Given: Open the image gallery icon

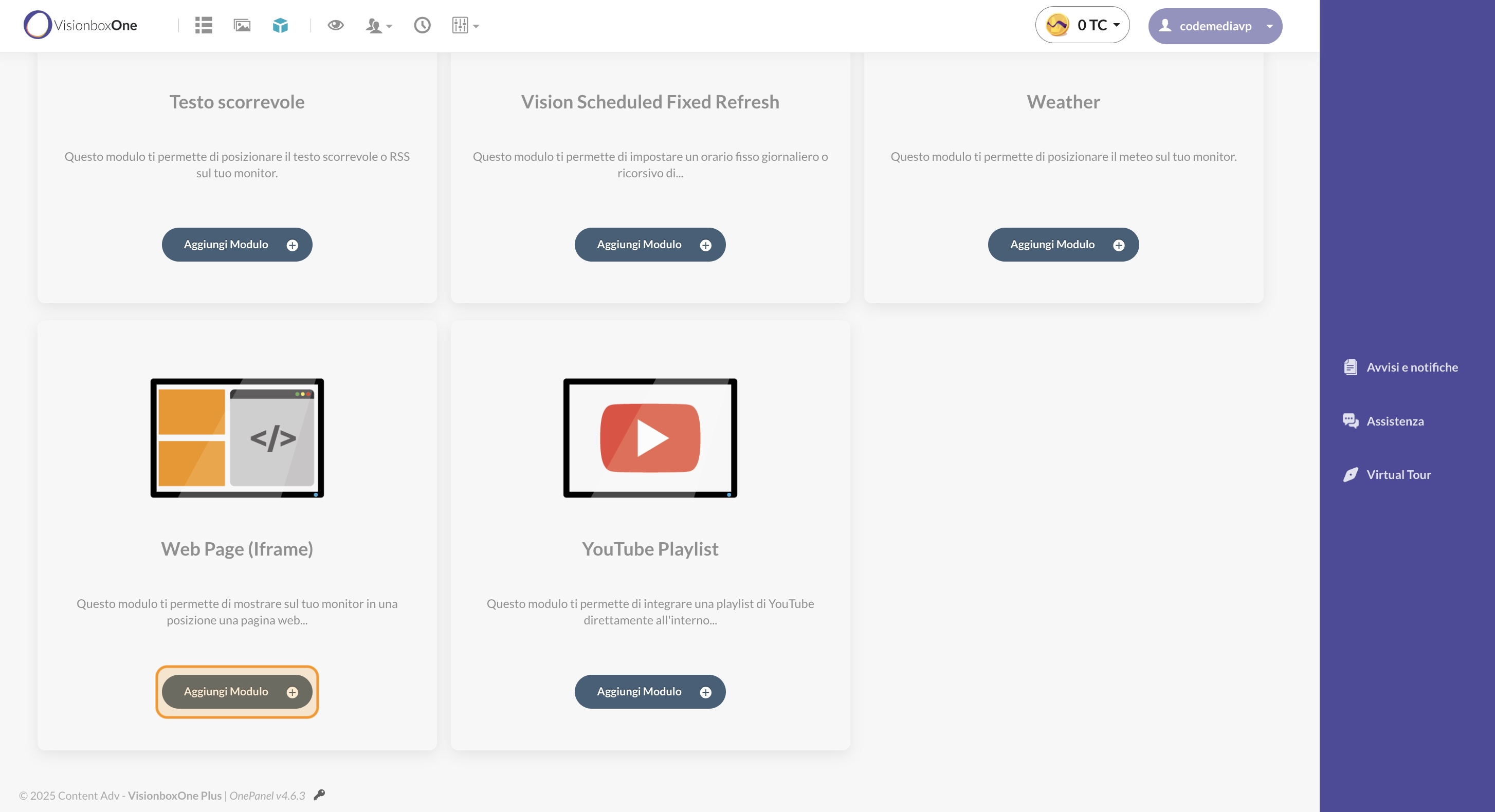Looking at the screenshot, I should click(x=242, y=26).
